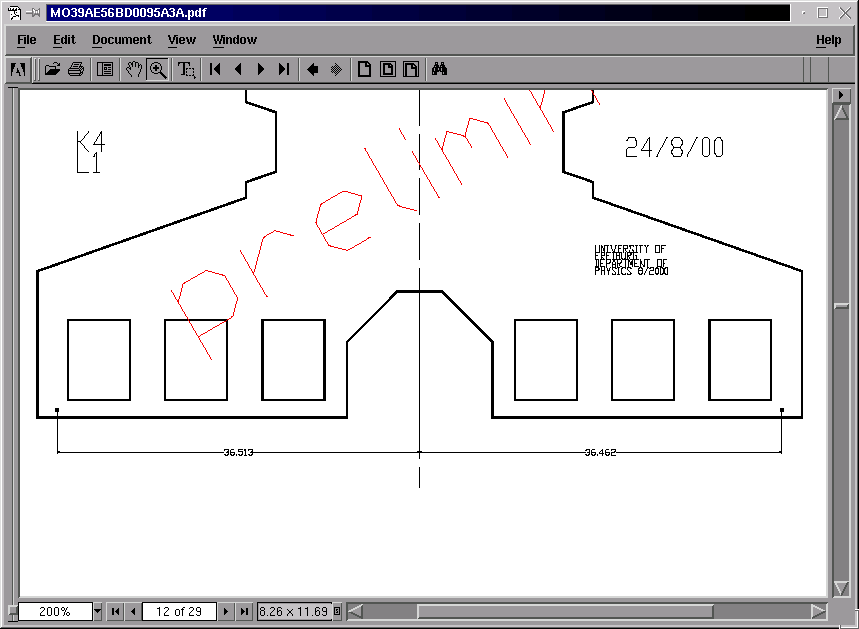Click vertical scrollbar up arrow
Viewport: 859px width, 629px height.
tap(841, 113)
